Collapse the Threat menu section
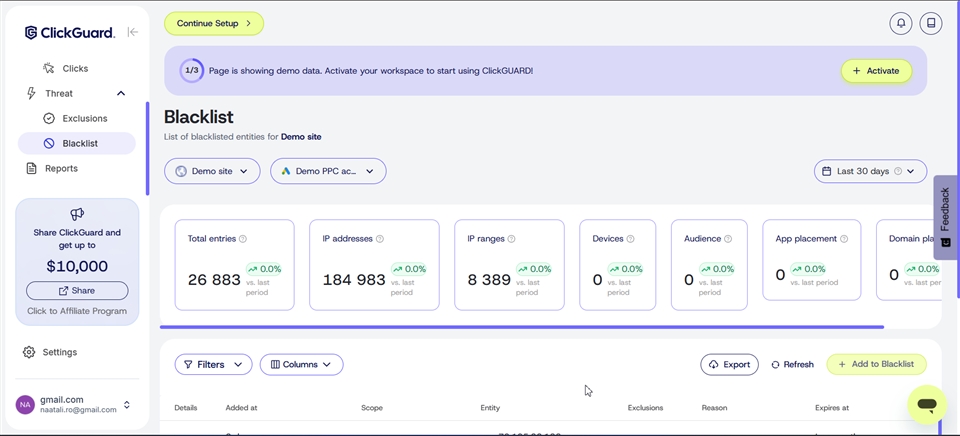 point(121,94)
